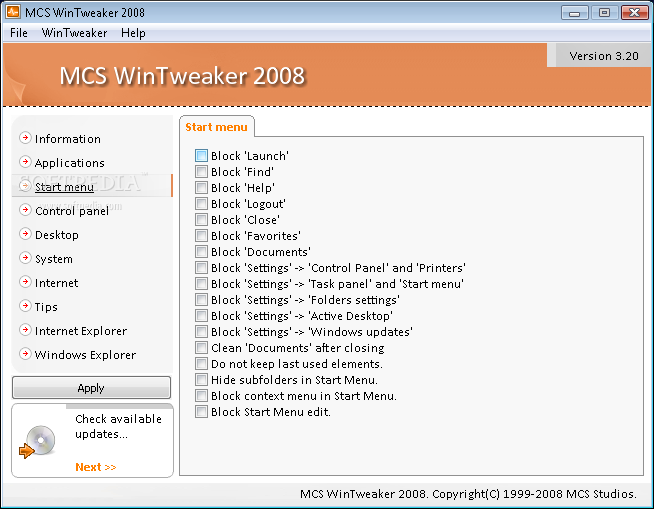Click the arrow icon beside Applications
The width and height of the screenshot is (654, 509).
(25, 161)
